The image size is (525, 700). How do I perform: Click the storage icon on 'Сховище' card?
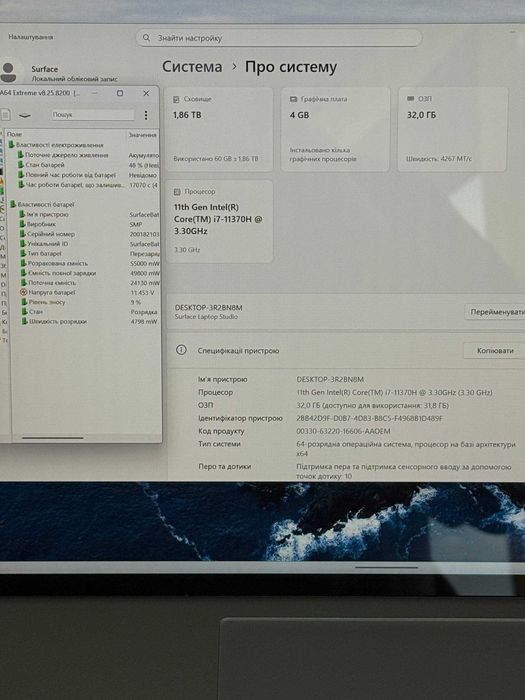point(176,99)
